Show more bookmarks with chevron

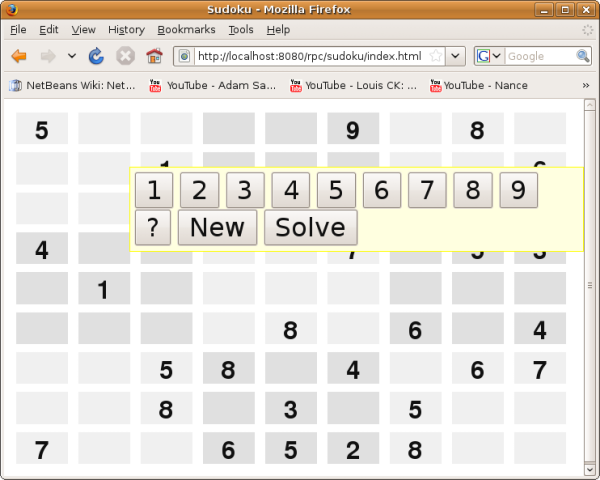tap(586, 86)
